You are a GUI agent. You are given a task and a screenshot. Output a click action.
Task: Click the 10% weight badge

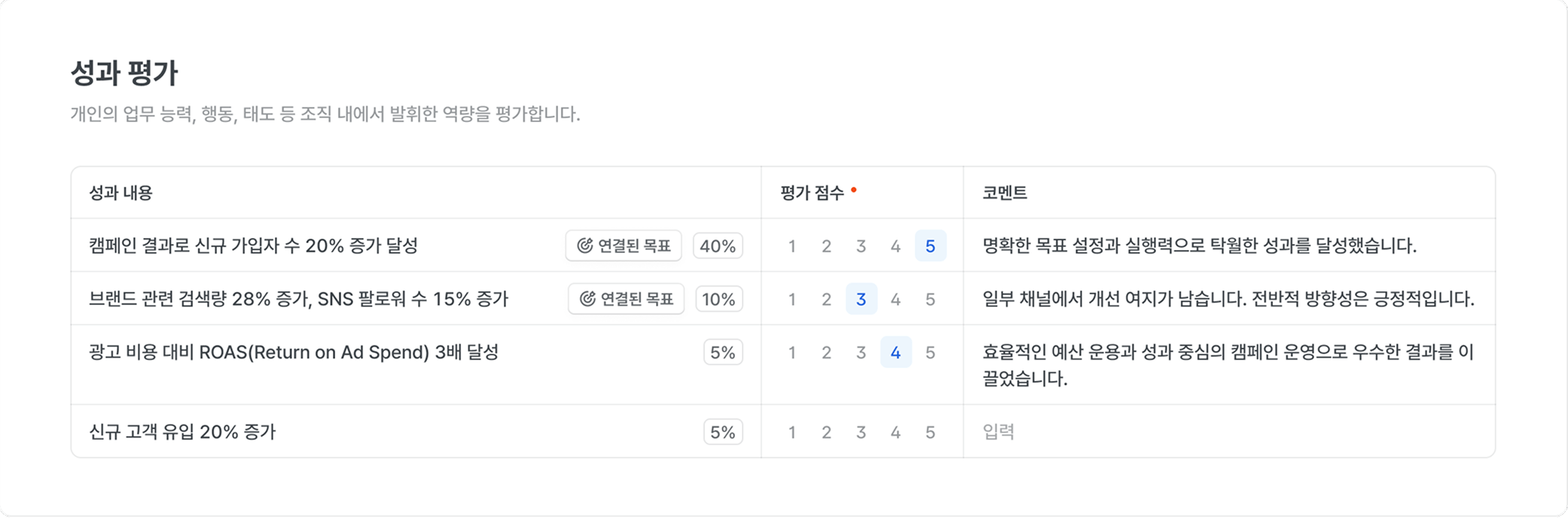718,299
